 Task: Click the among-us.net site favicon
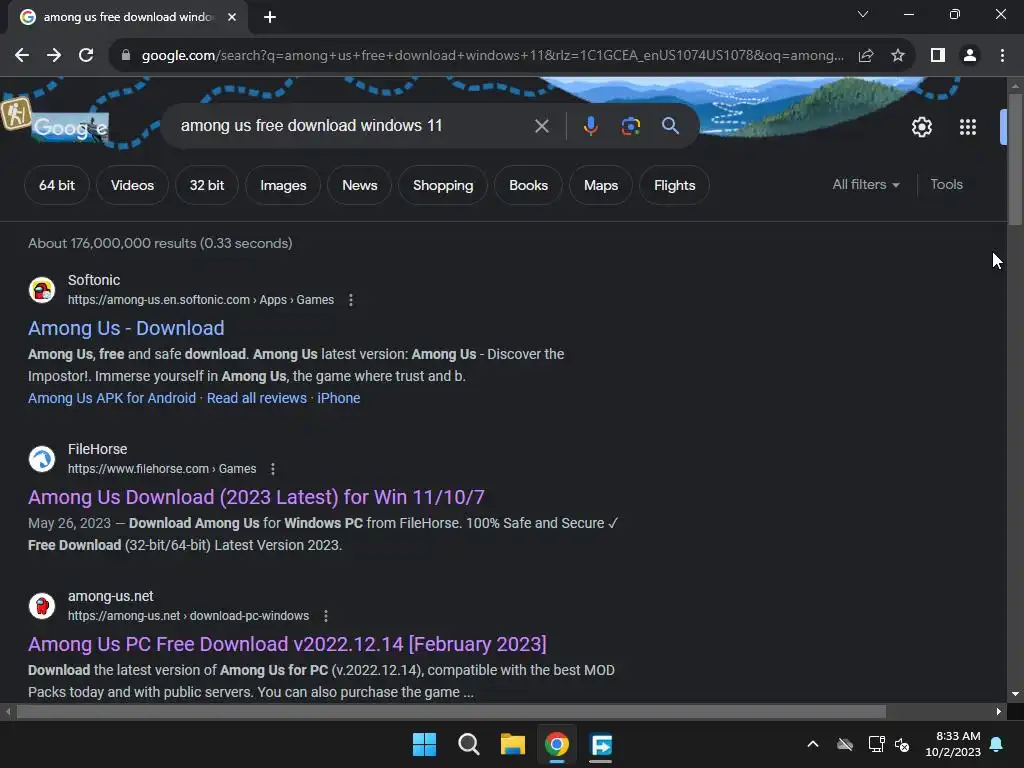coord(42,605)
